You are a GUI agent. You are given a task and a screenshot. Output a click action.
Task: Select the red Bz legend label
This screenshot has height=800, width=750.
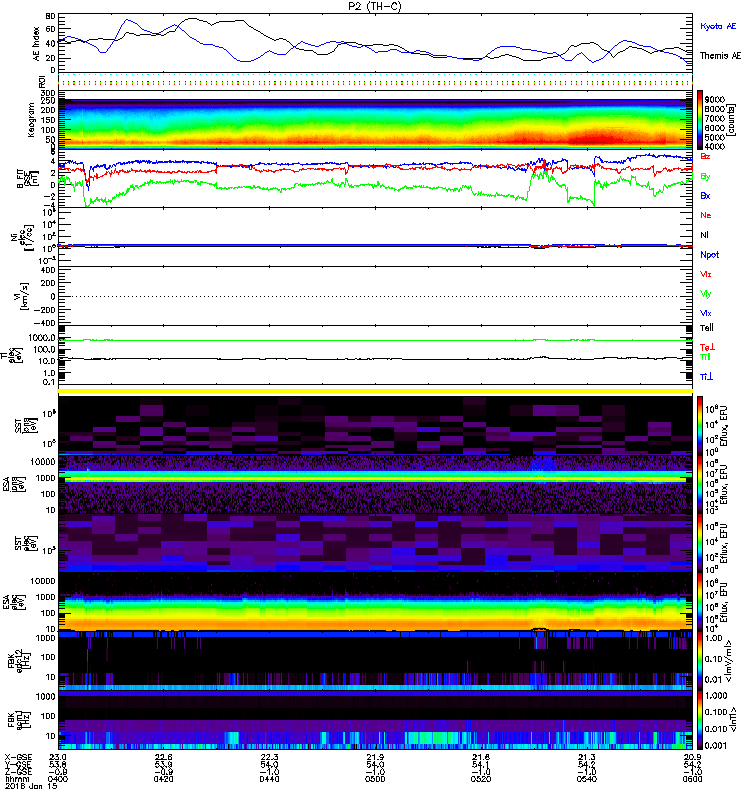pos(705,156)
